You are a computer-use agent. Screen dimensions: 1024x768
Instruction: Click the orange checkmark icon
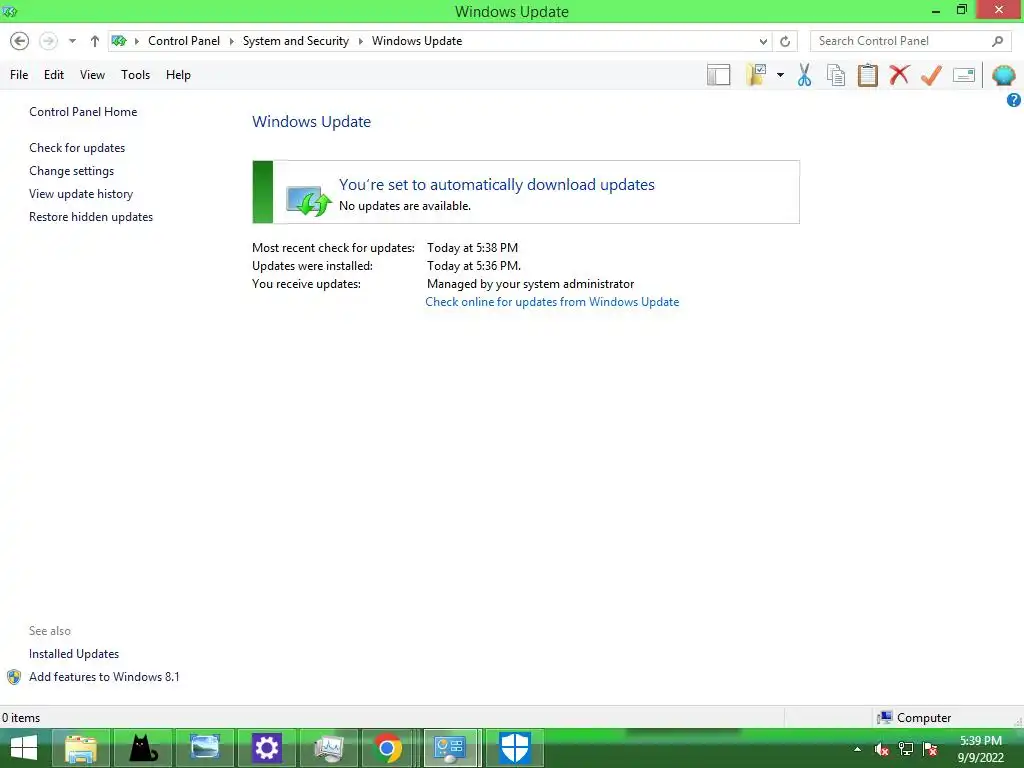931,75
